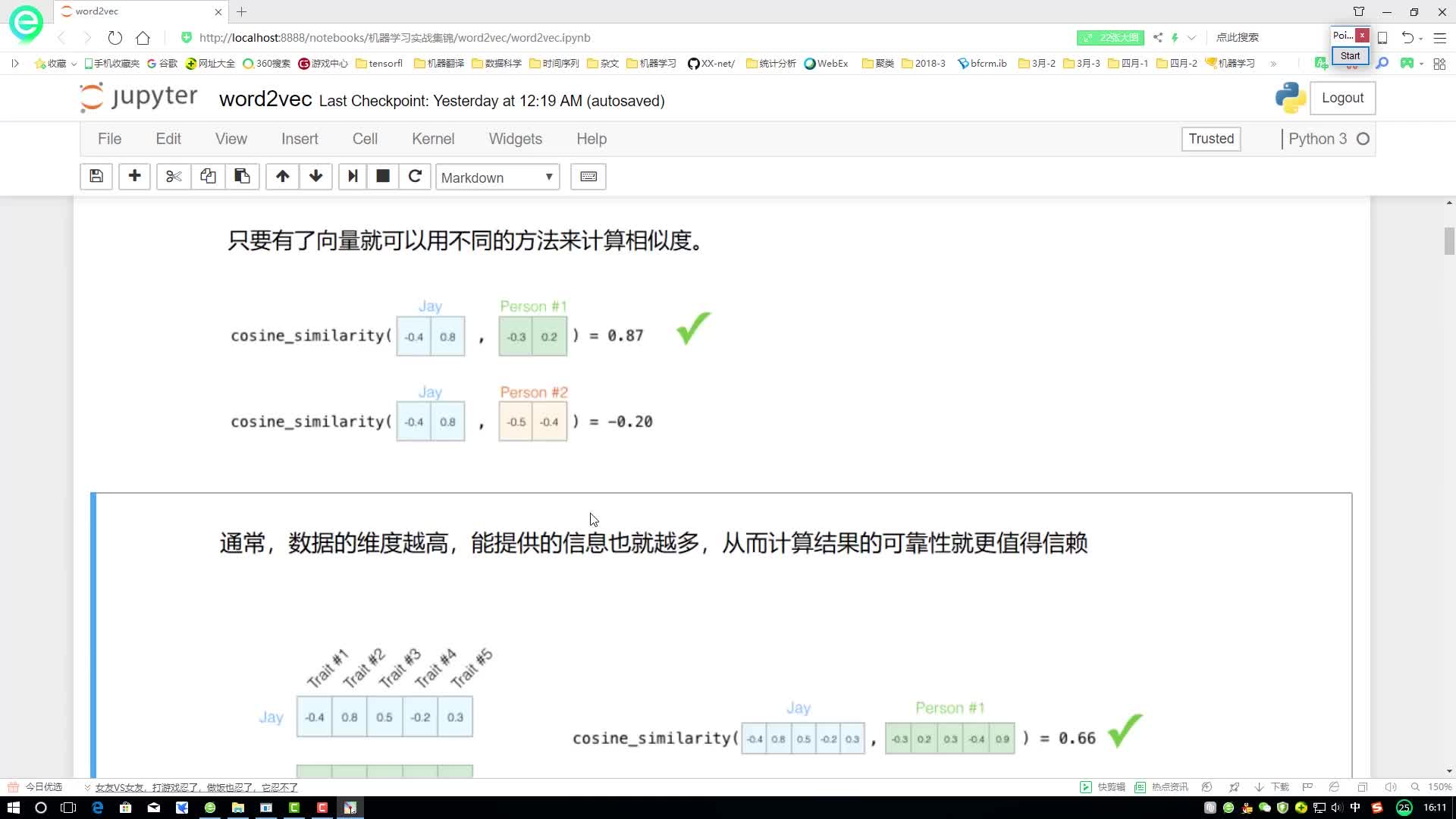Click the notebook tab word2vec

tap(139, 11)
